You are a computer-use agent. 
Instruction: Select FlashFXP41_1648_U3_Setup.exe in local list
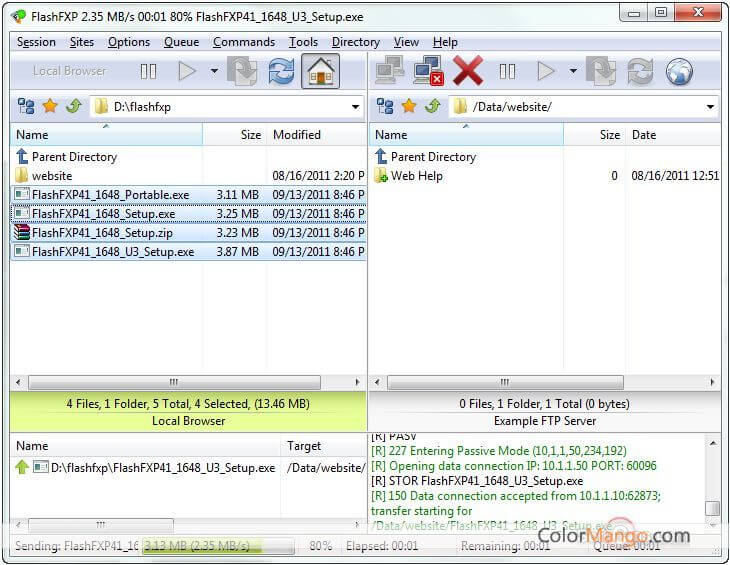[189, 252]
